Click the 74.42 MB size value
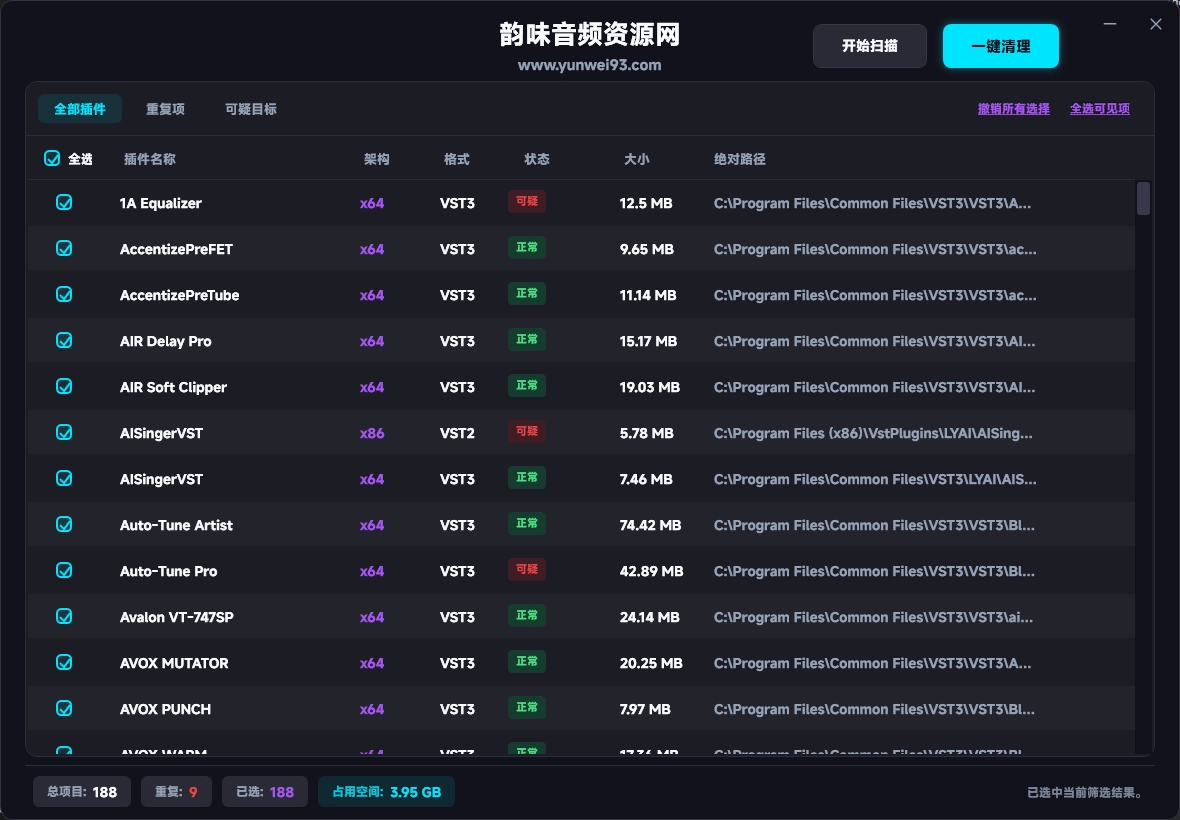 click(x=650, y=525)
